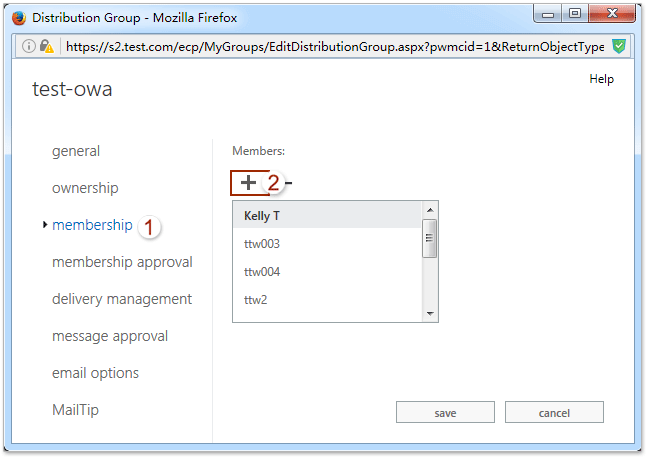Viewport: 650px width, 460px height.
Task: Open the general section
Action: click(76, 151)
